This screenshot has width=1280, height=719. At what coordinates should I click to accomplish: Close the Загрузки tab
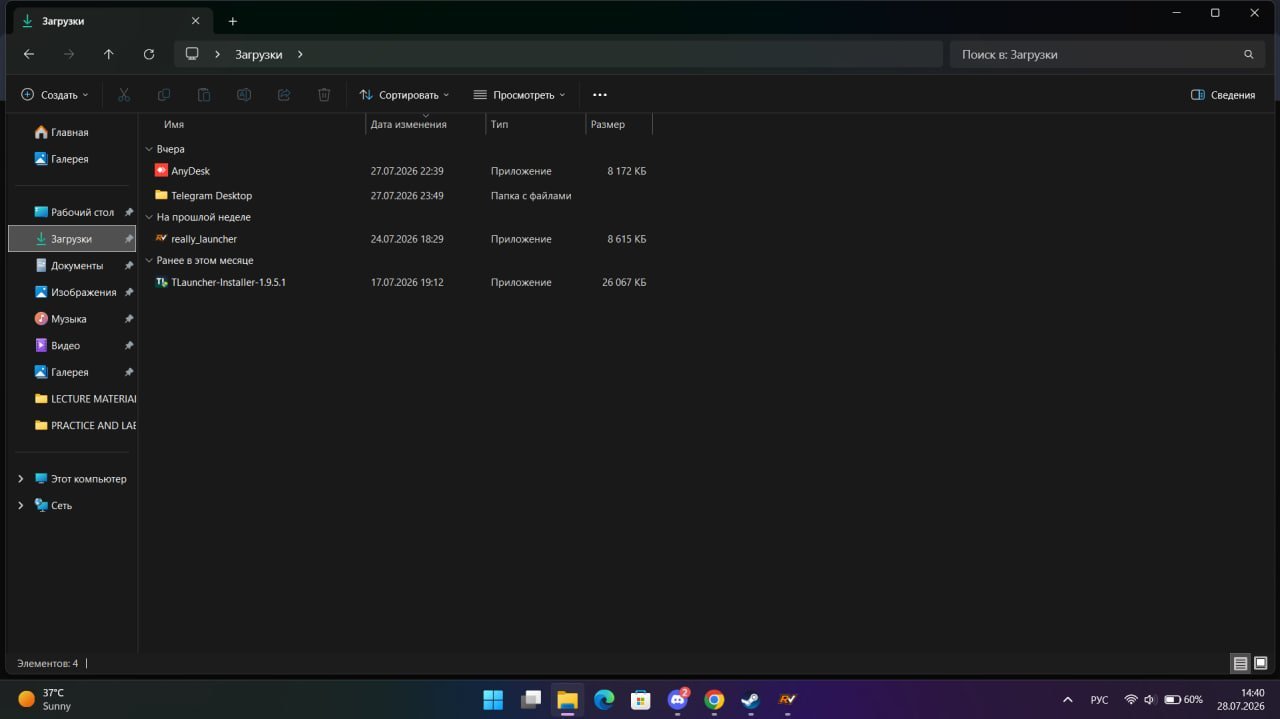(195, 21)
